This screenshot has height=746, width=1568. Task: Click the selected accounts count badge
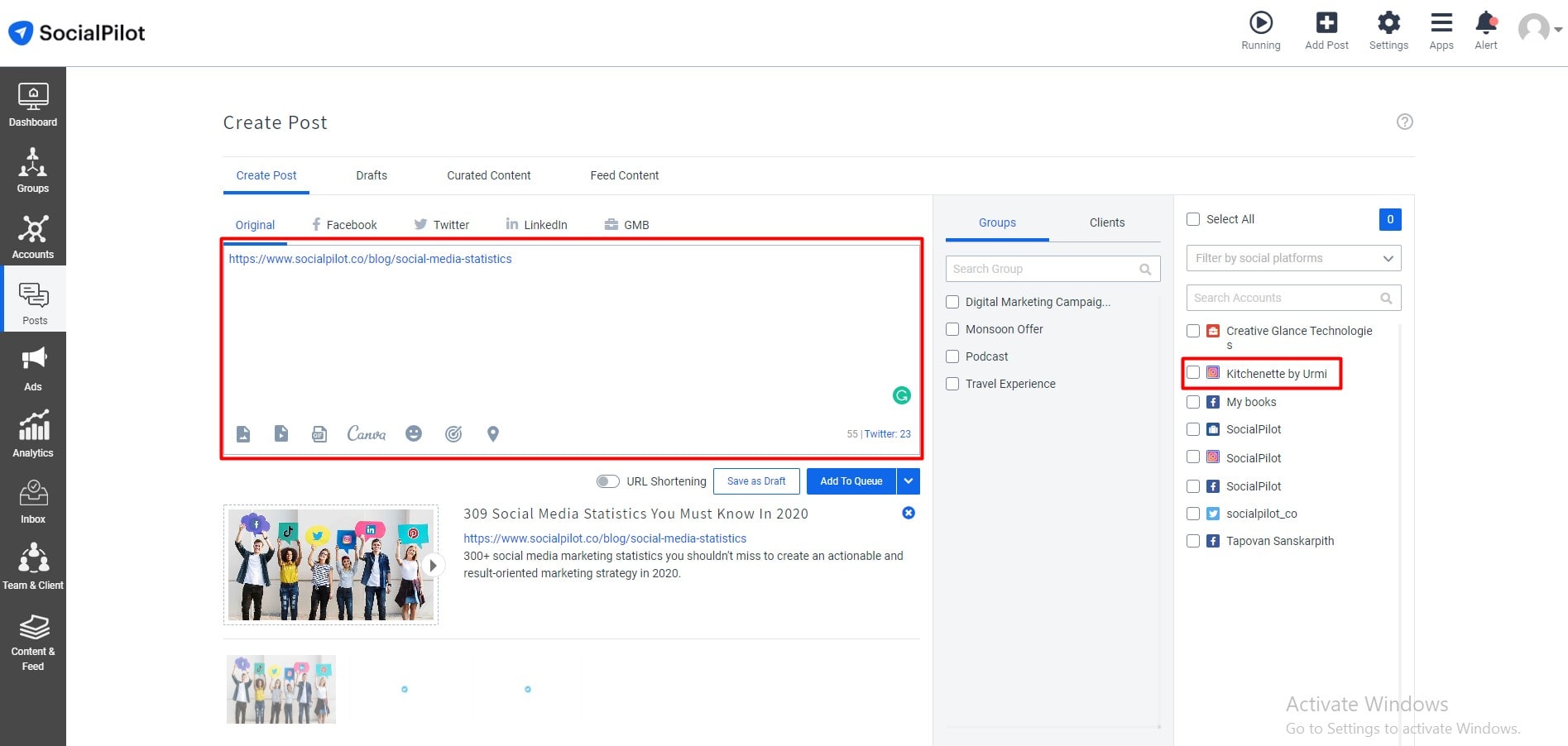click(x=1390, y=219)
